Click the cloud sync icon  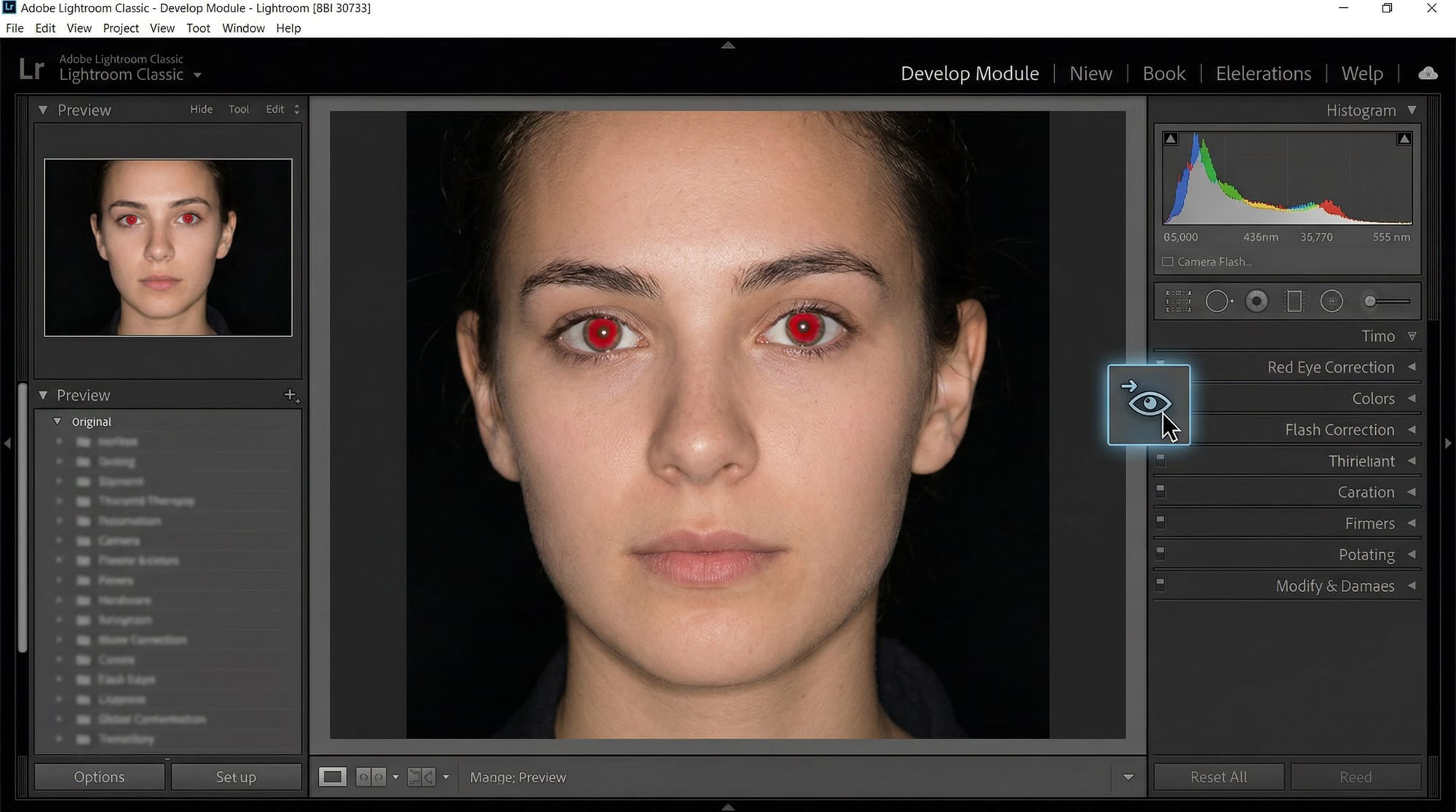1428,73
